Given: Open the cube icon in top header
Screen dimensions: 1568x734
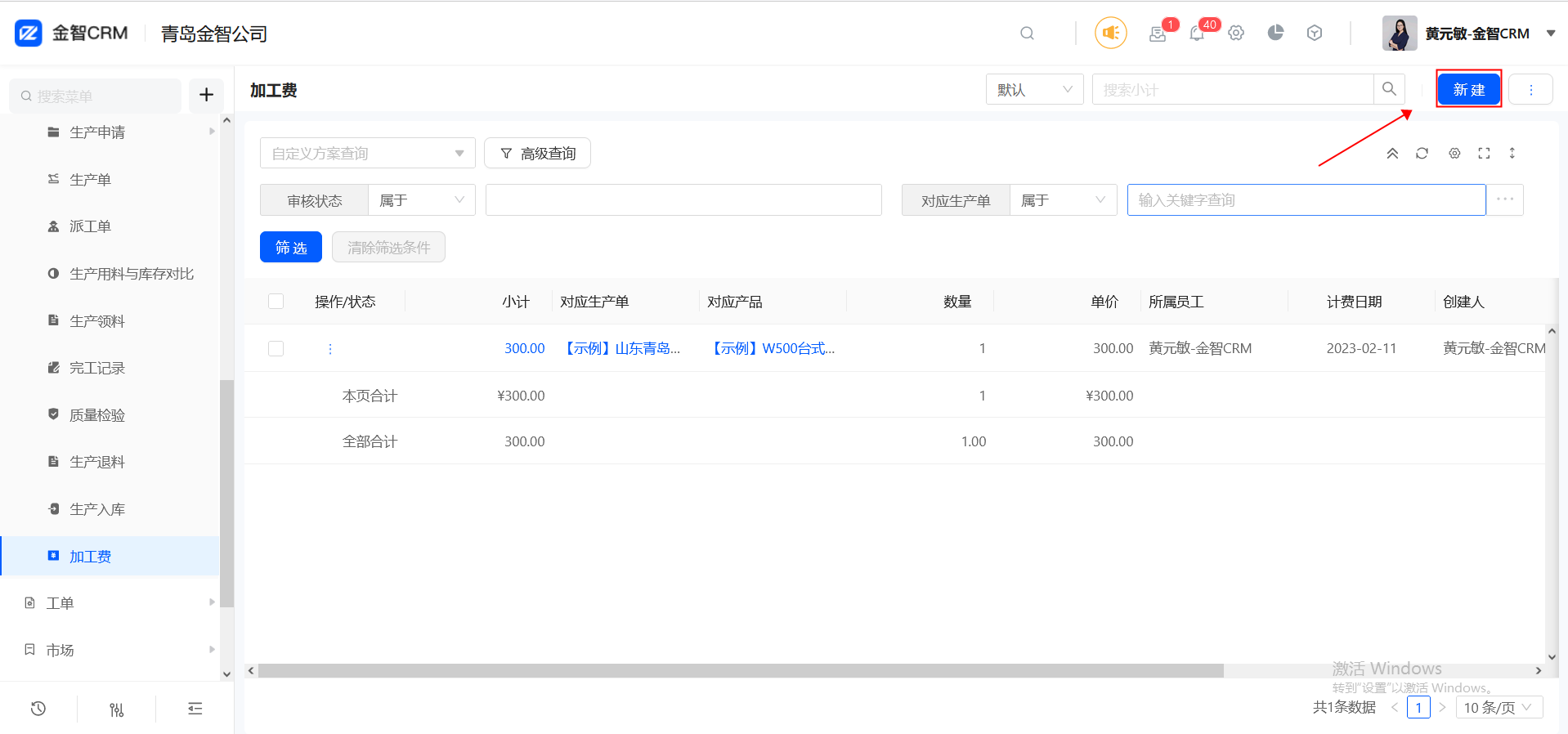Looking at the screenshot, I should pyautogui.click(x=1315, y=33).
